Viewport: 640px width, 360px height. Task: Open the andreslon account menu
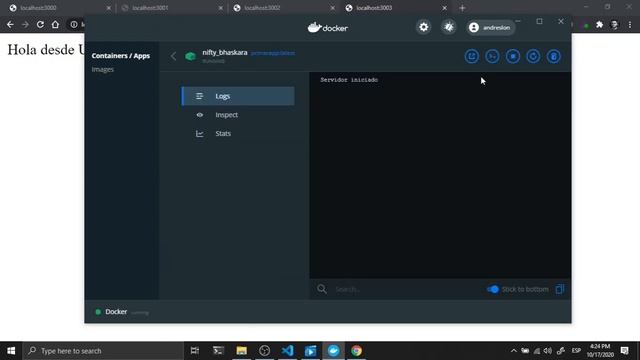[490, 27]
